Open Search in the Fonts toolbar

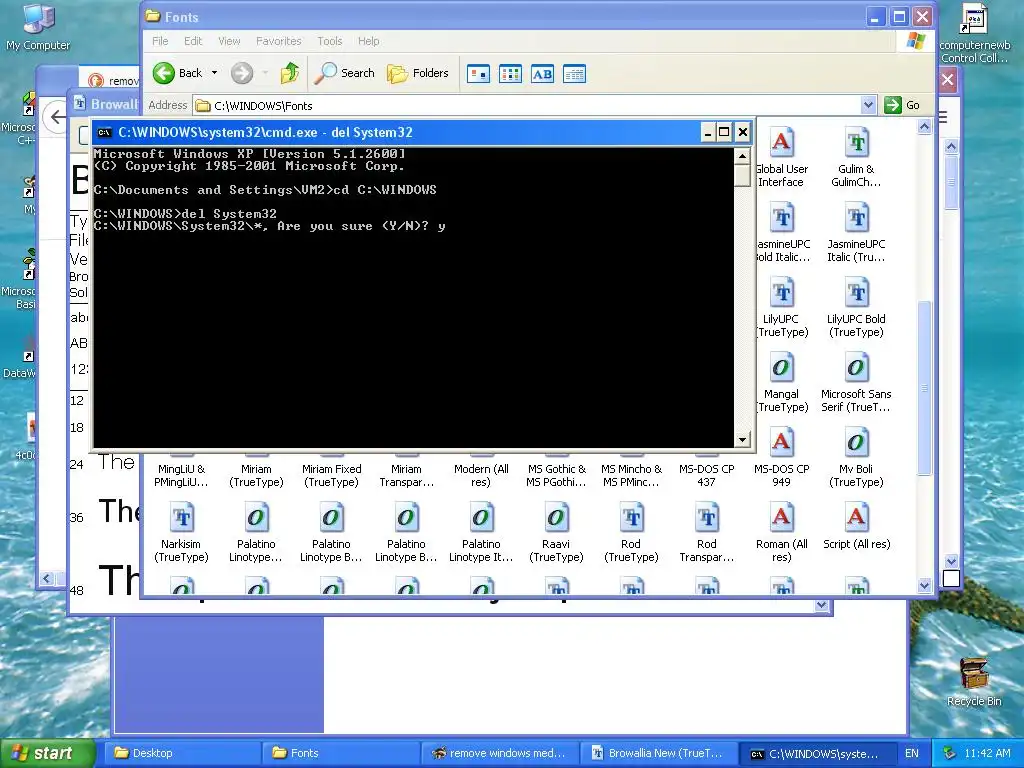[345, 73]
